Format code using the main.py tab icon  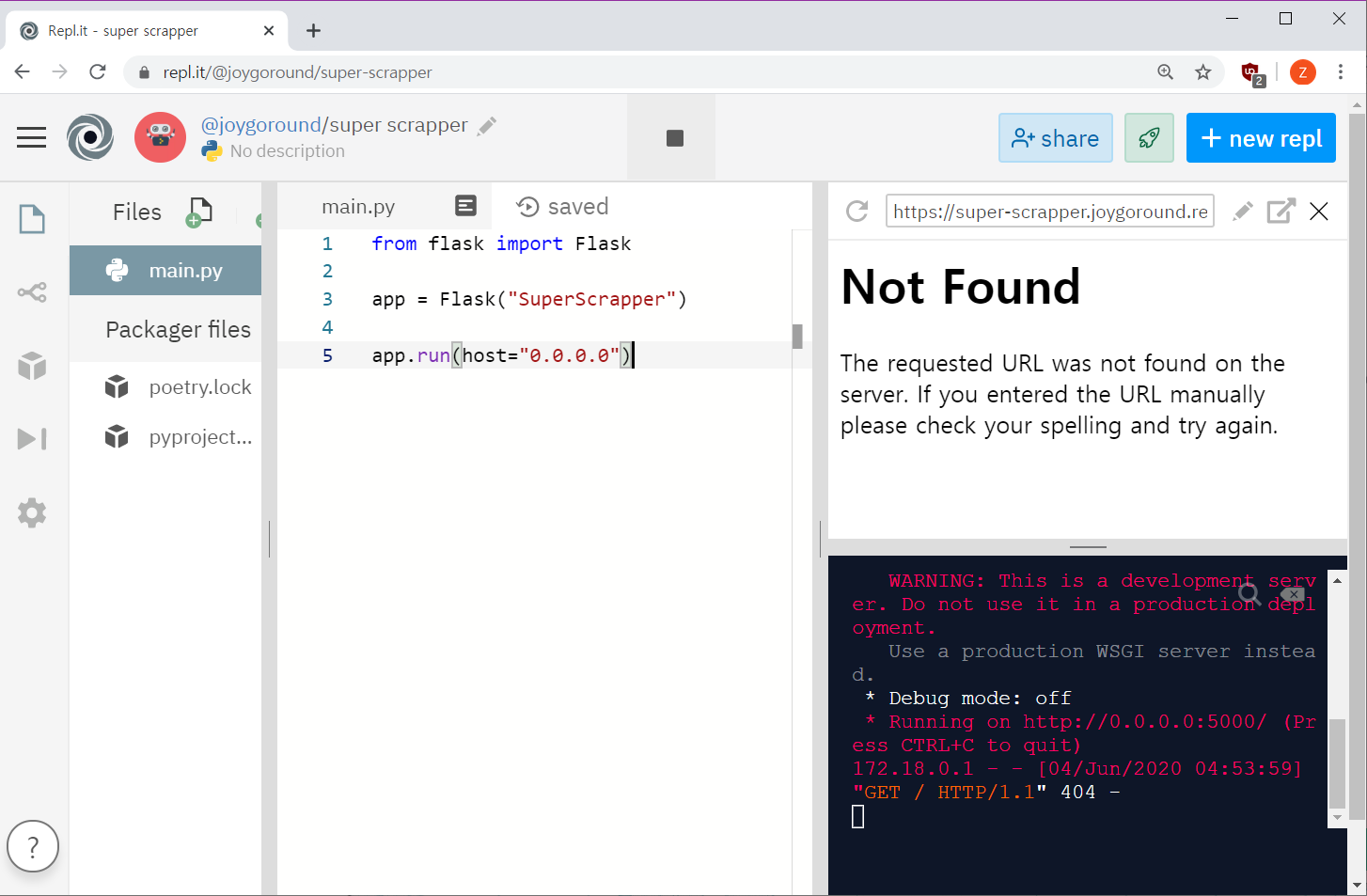(x=465, y=206)
